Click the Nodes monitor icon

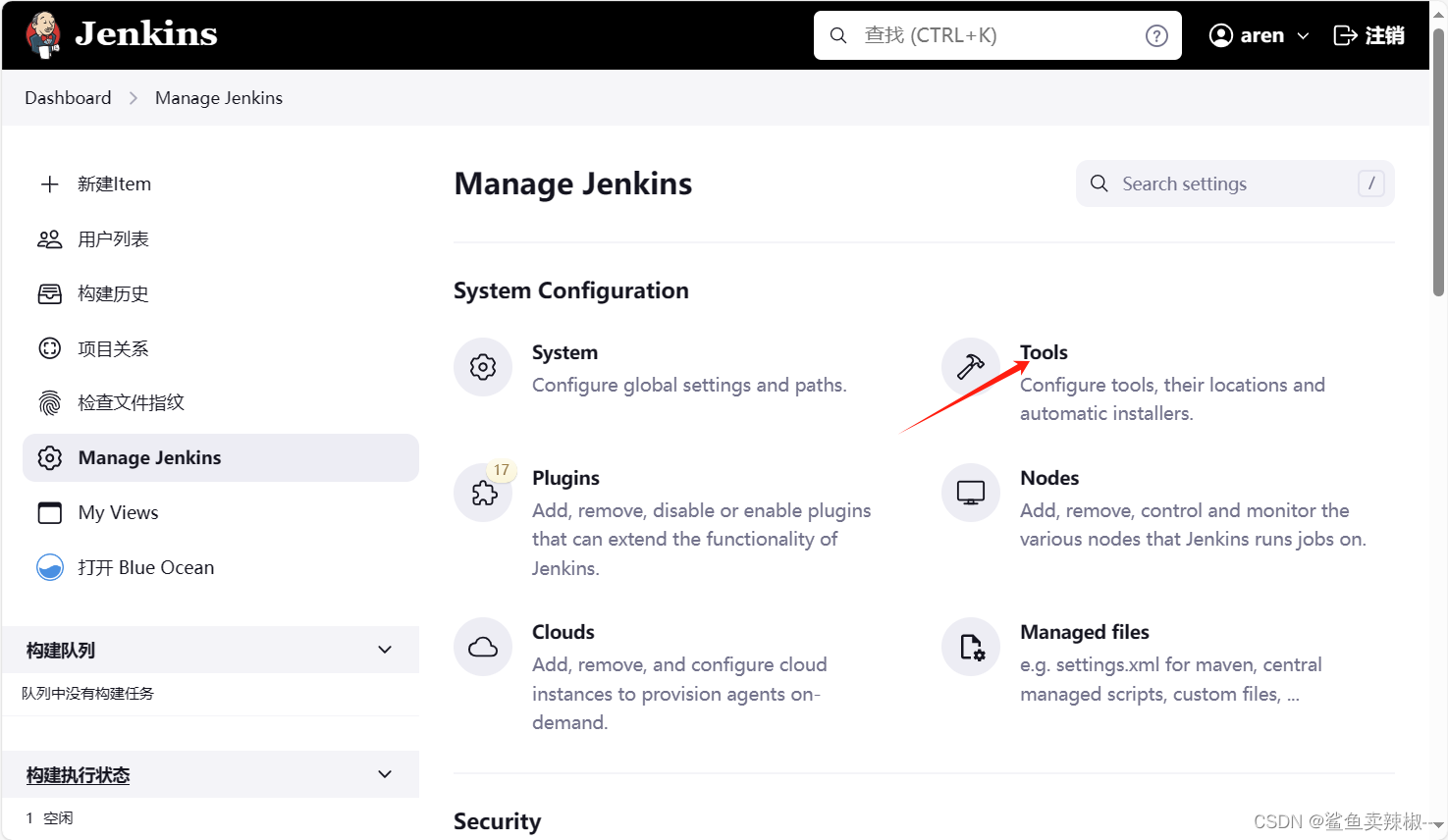click(x=970, y=492)
